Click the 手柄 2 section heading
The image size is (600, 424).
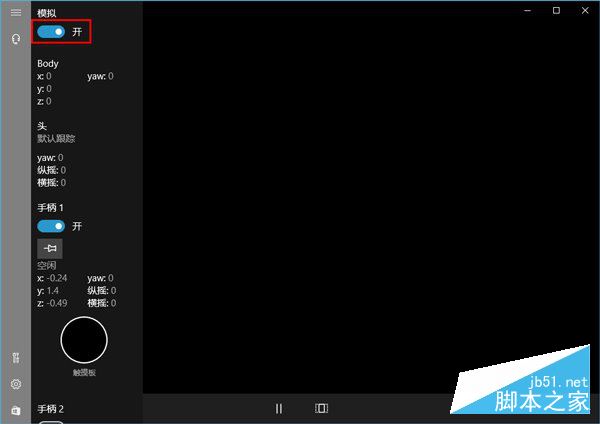[x=50, y=409]
